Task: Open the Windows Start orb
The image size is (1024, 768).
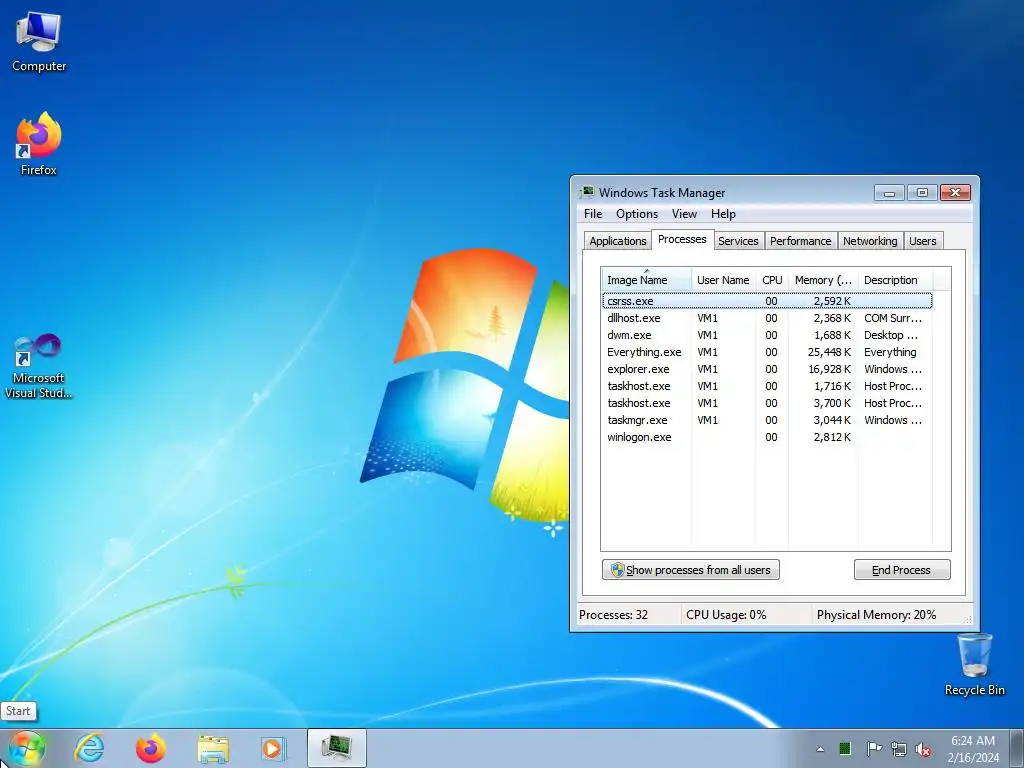Action: pos(27,748)
